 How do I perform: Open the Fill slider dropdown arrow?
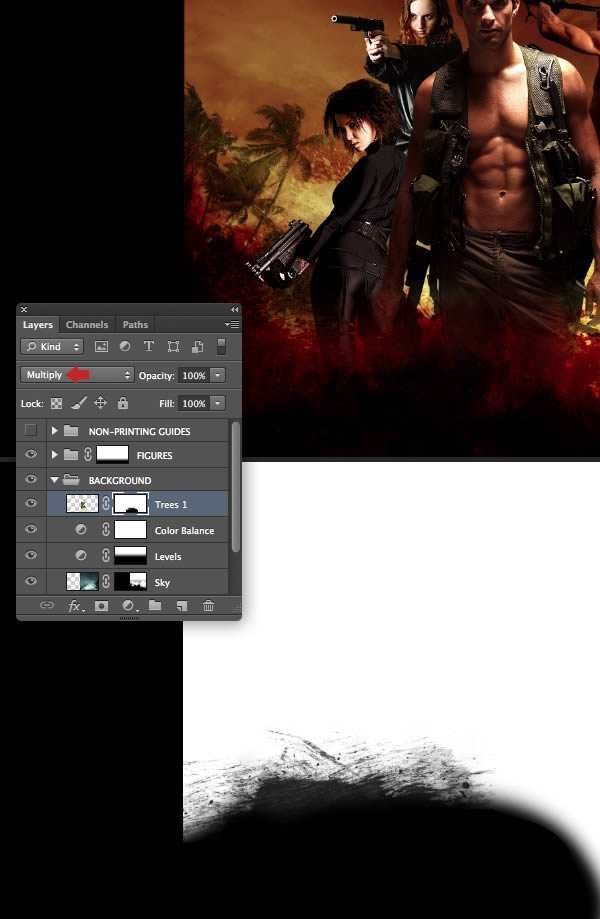click(x=217, y=403)
